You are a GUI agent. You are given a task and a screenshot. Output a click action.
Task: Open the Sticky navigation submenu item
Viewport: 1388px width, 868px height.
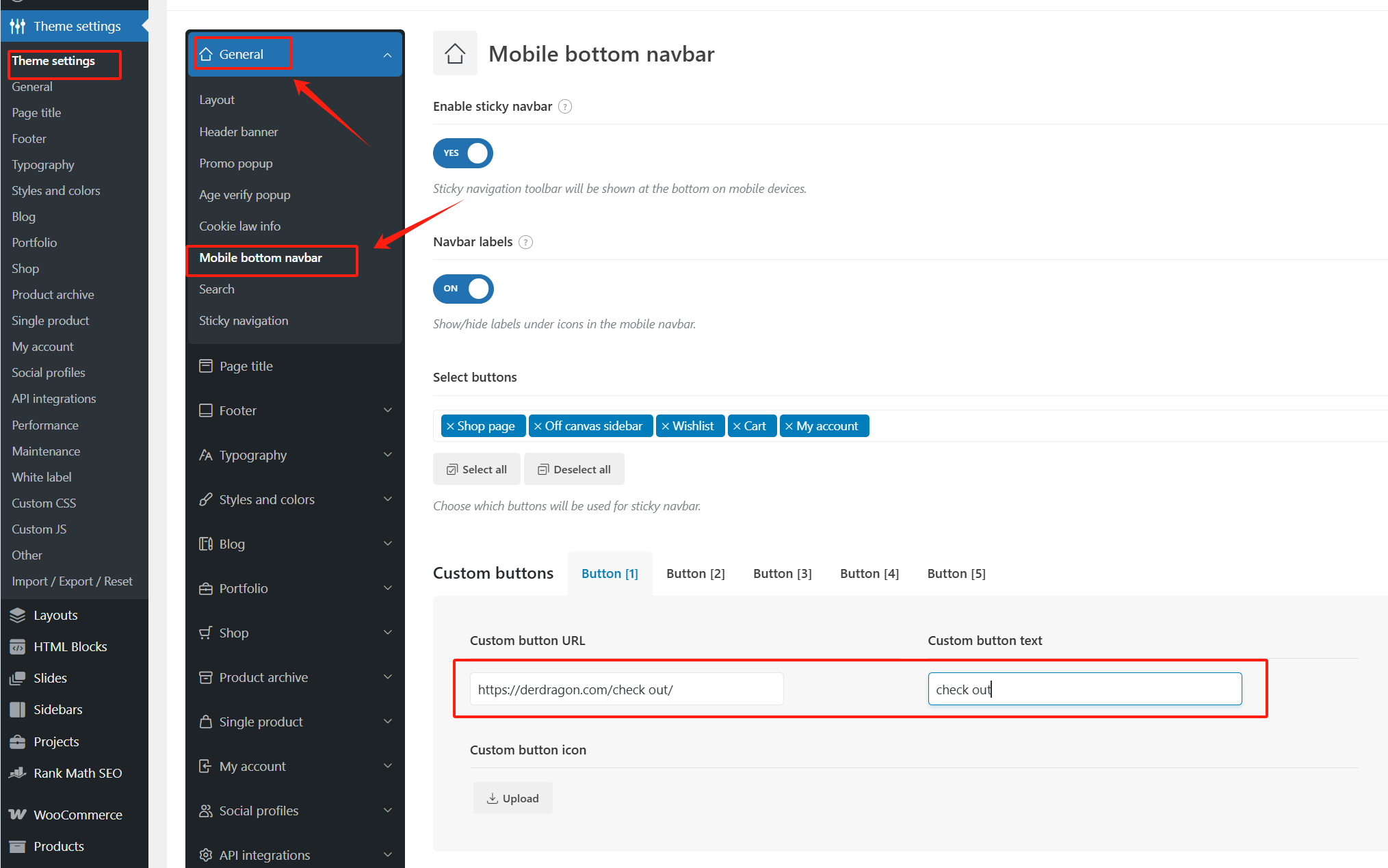click(x=244, y=321)
